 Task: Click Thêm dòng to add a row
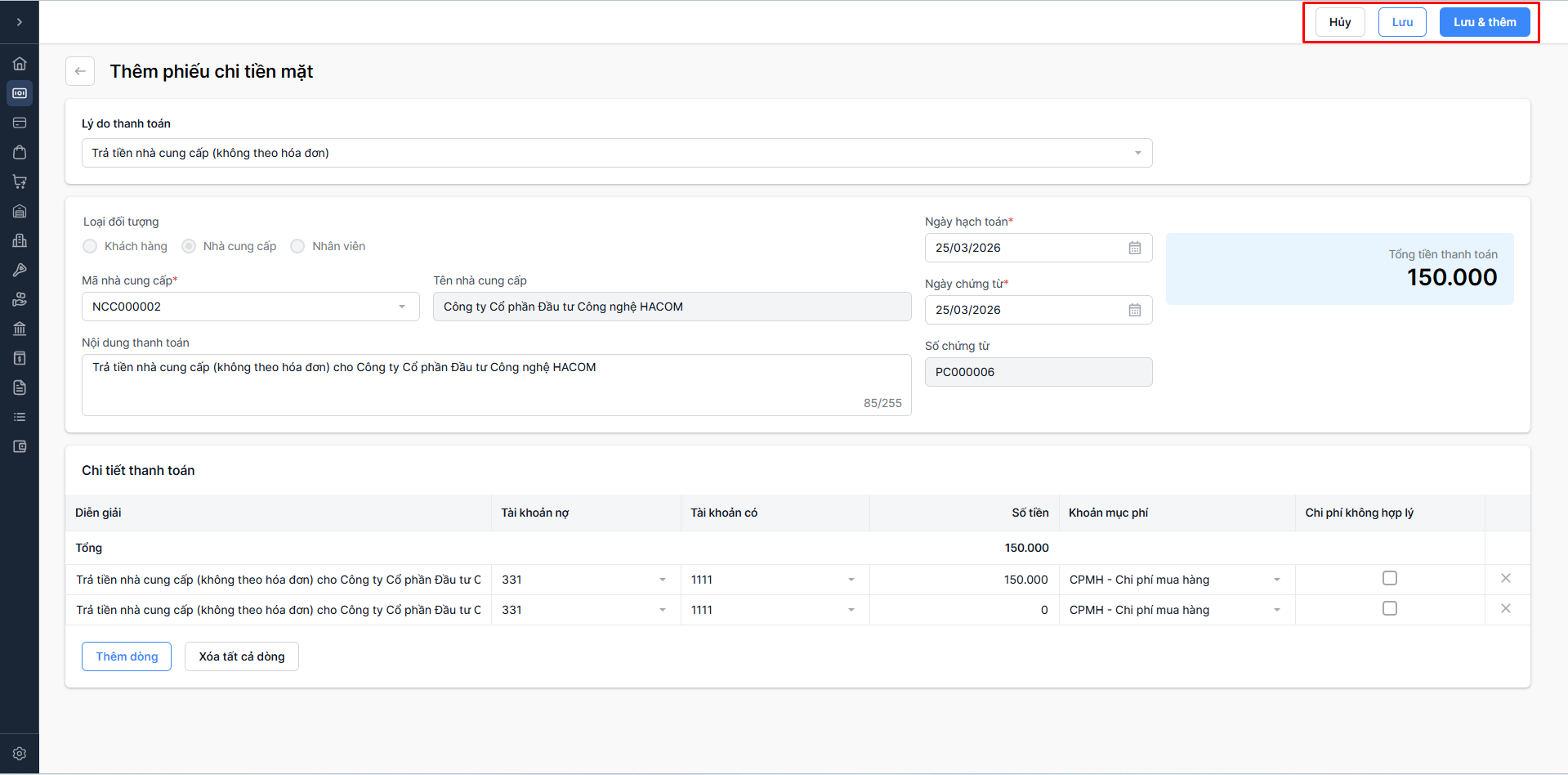(127, 656)
